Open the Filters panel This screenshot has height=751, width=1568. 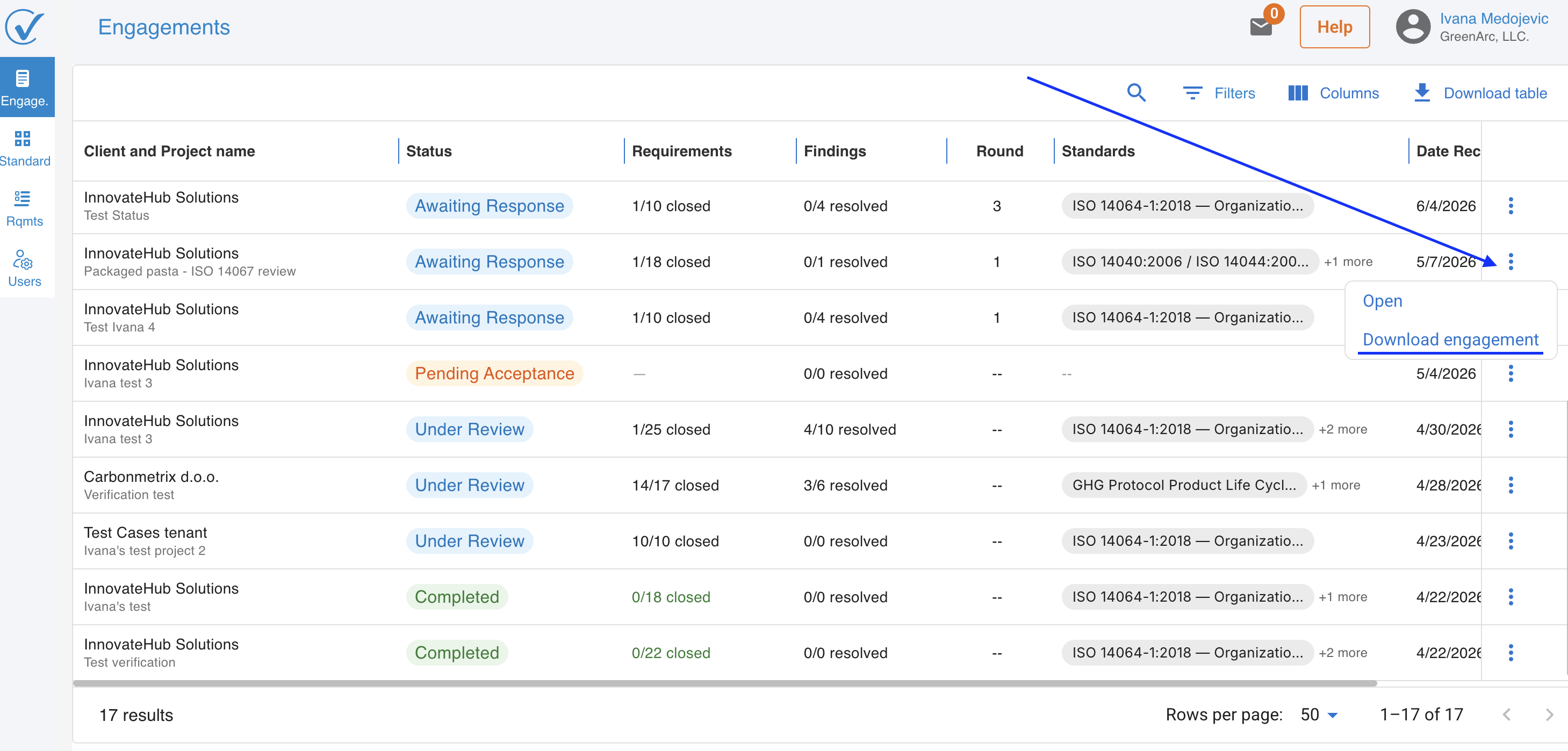[1219, 93]
